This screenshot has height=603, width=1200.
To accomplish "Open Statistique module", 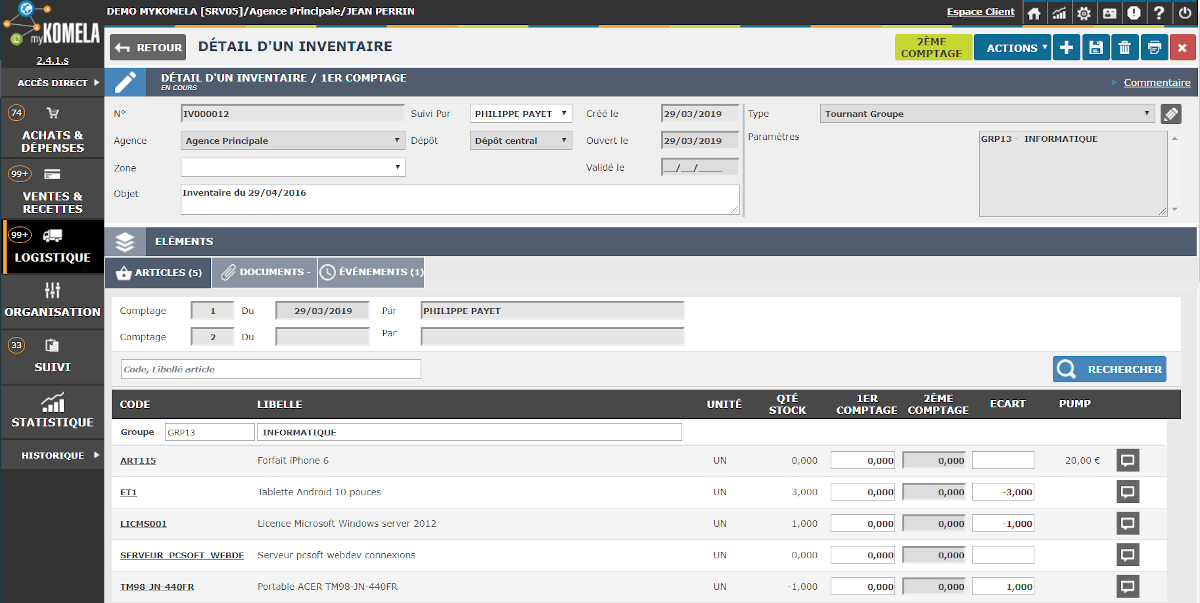I will 52,412.
